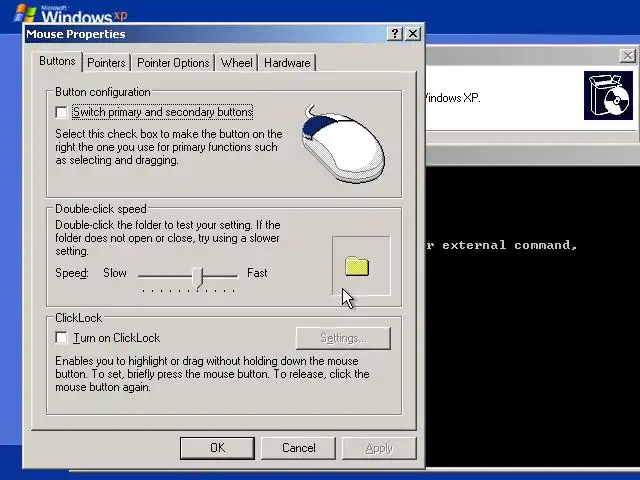This screenshot has height=480, width=640.
Task: Open the Pointers tab
Action: coord(106,63)
